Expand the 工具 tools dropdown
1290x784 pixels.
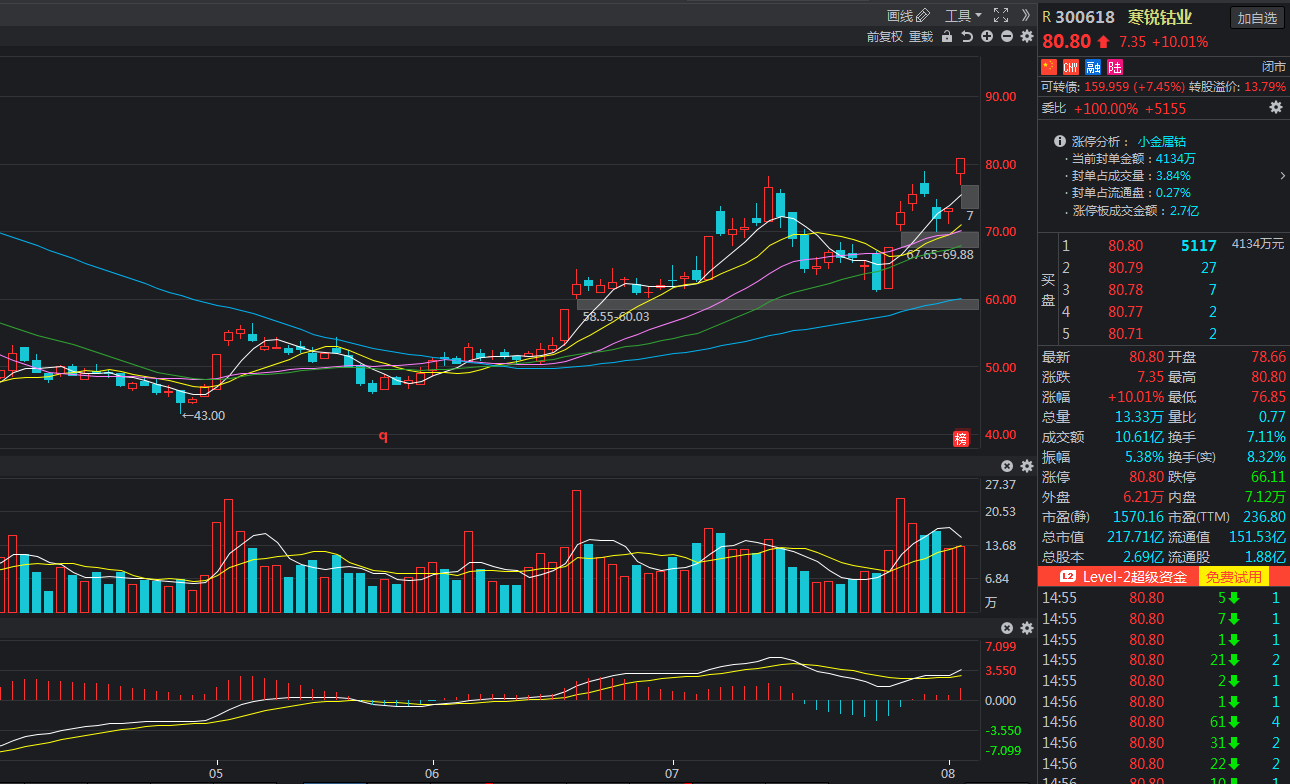point(963,15)
